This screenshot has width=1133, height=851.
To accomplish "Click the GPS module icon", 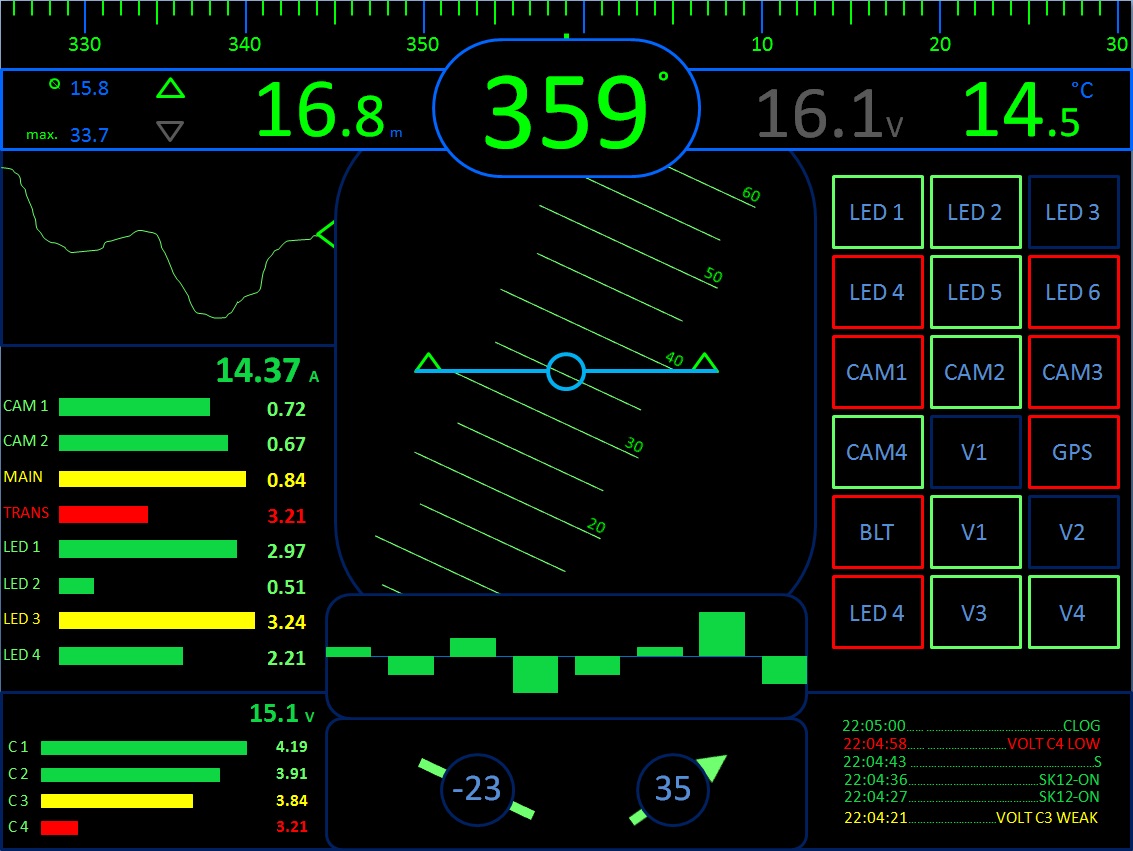I will tap(1073, 452).
